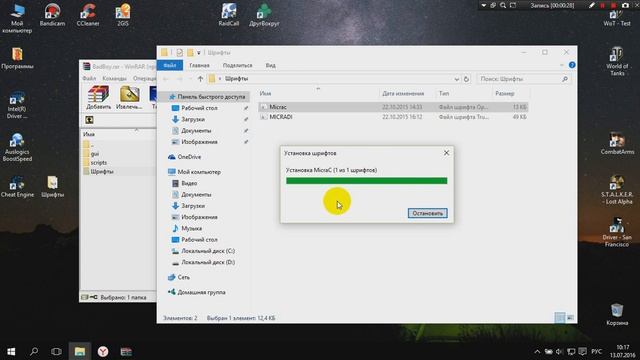Open the Корзина recycle bin
Image resolution: width=640 pixels, height=360 pixels.
coord(617,314)
